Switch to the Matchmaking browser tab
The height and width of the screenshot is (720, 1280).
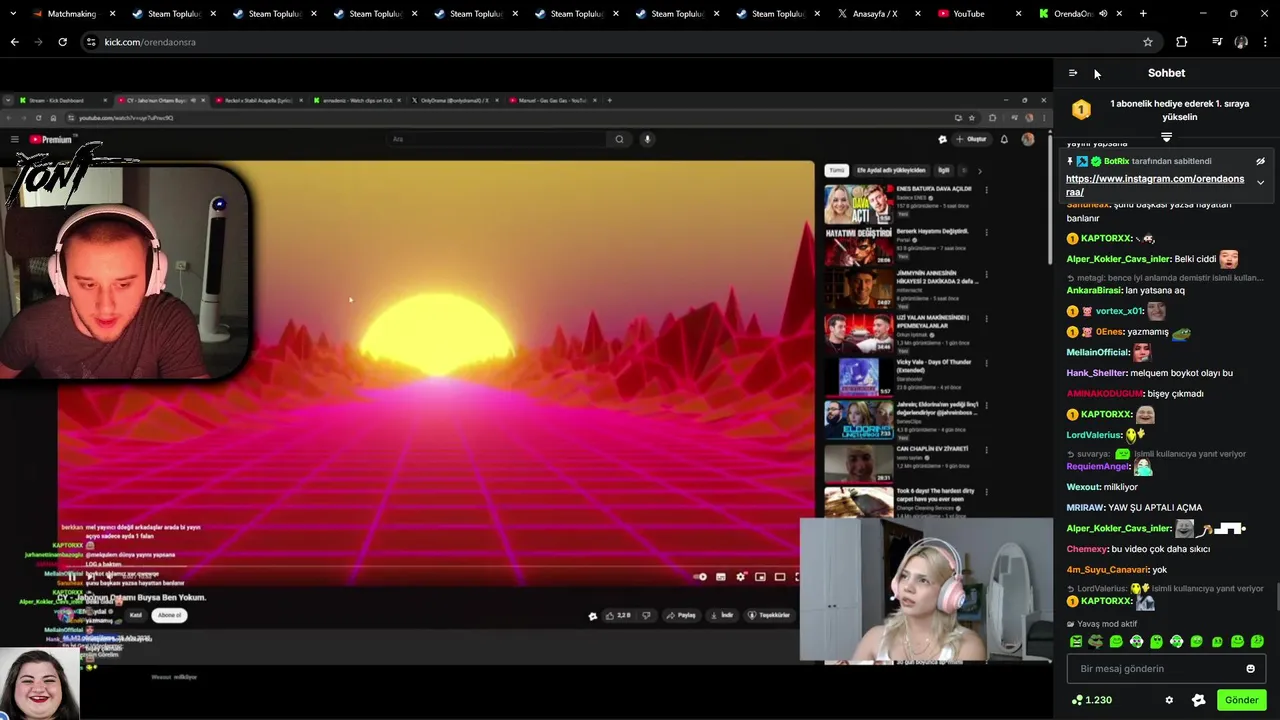tap(72, 14)
